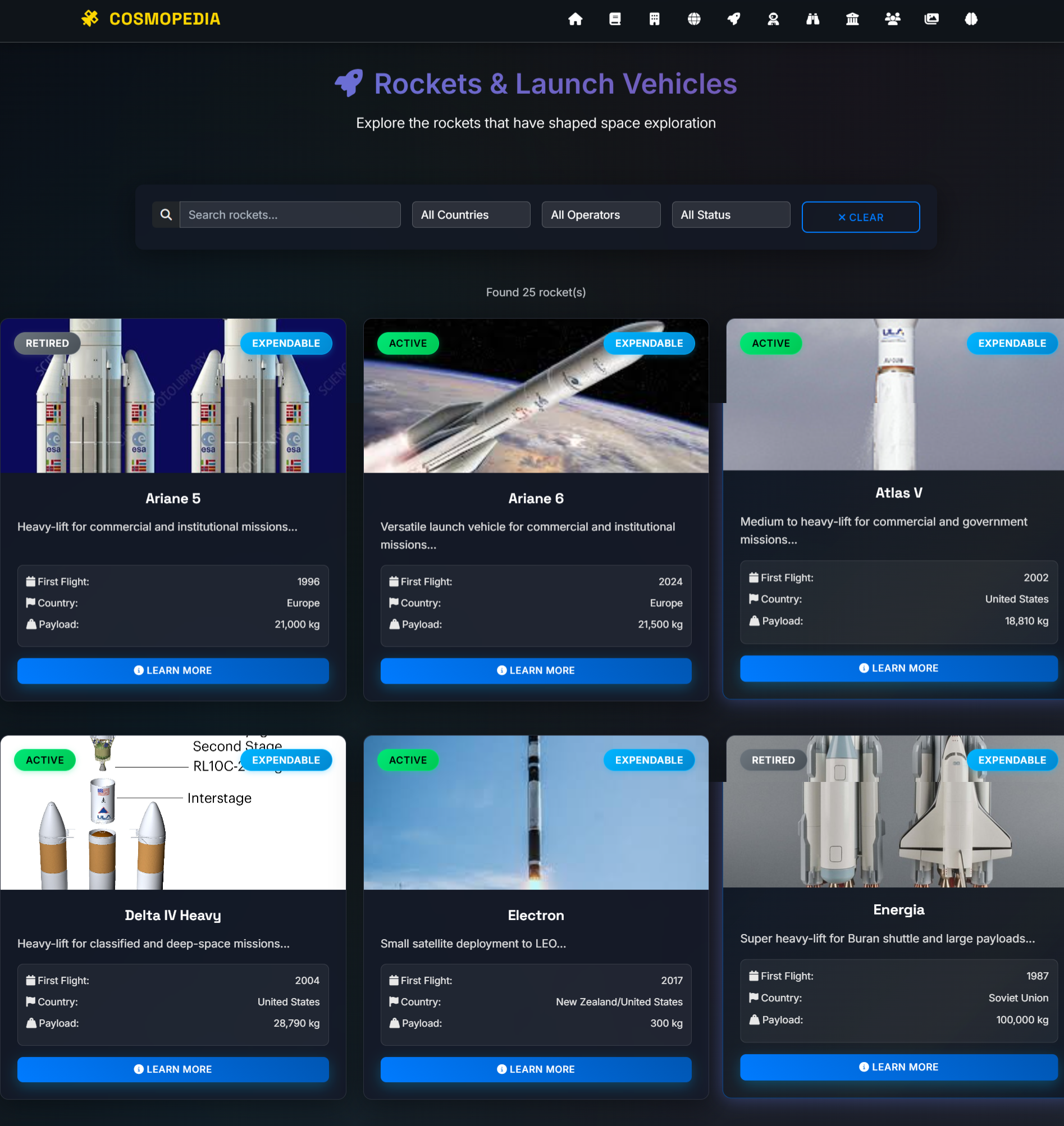Click the EXPENDABLE badge on Energia
Screen dimensions: 1064x1126
tap(1012, 761)
